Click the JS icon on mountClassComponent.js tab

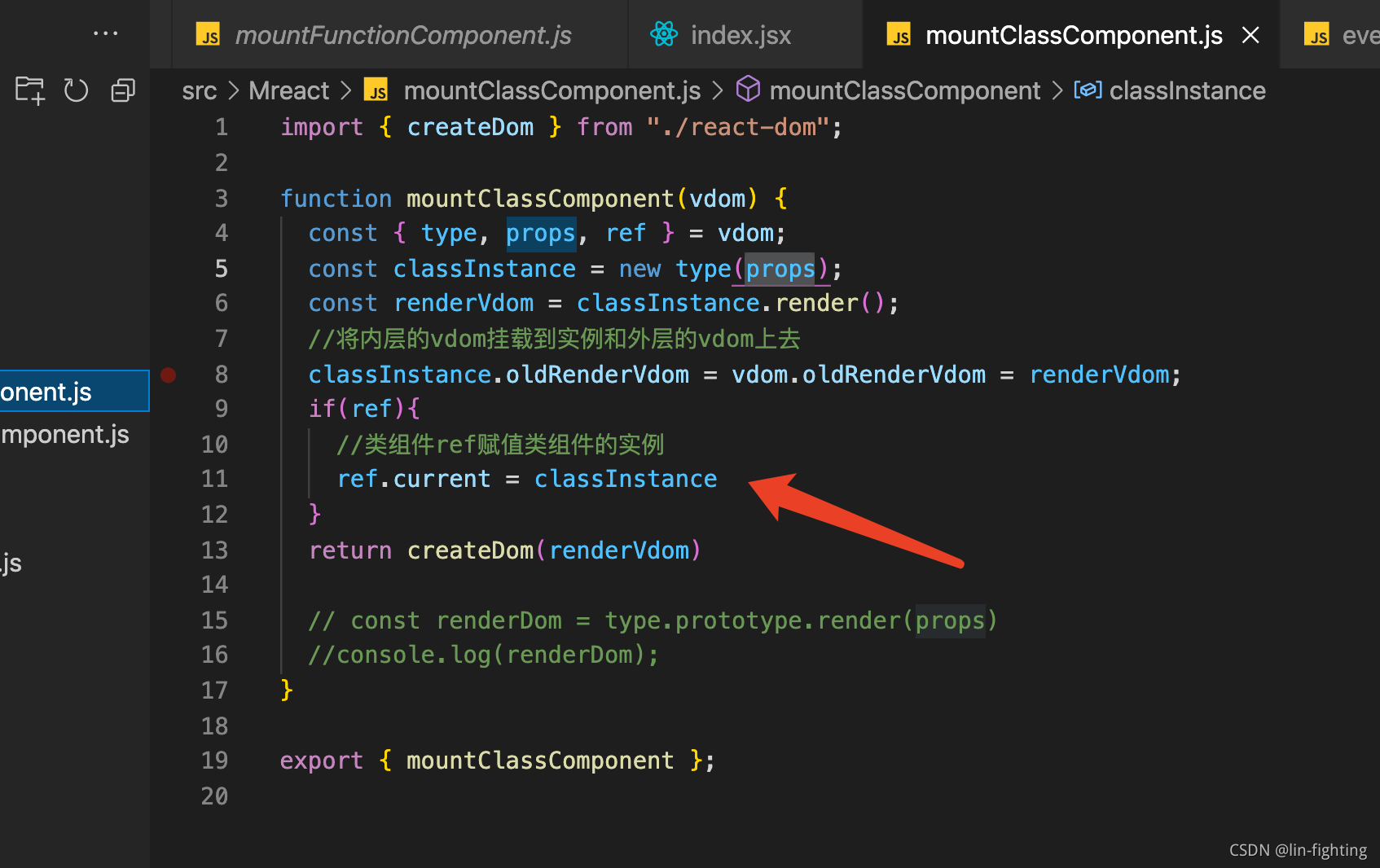point(899,35)
